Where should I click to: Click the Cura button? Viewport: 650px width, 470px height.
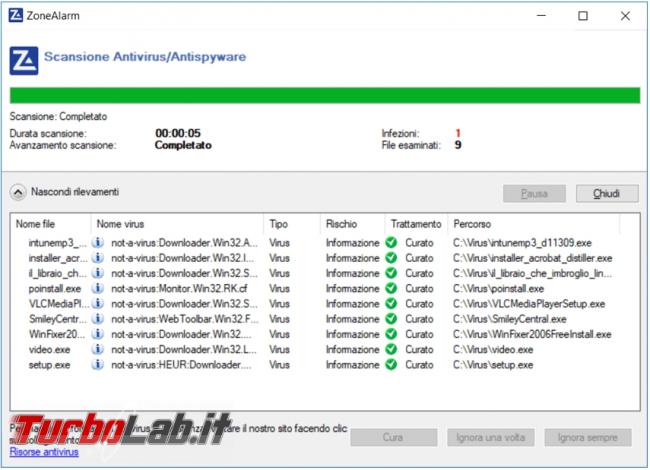click(x=393, y=437)
